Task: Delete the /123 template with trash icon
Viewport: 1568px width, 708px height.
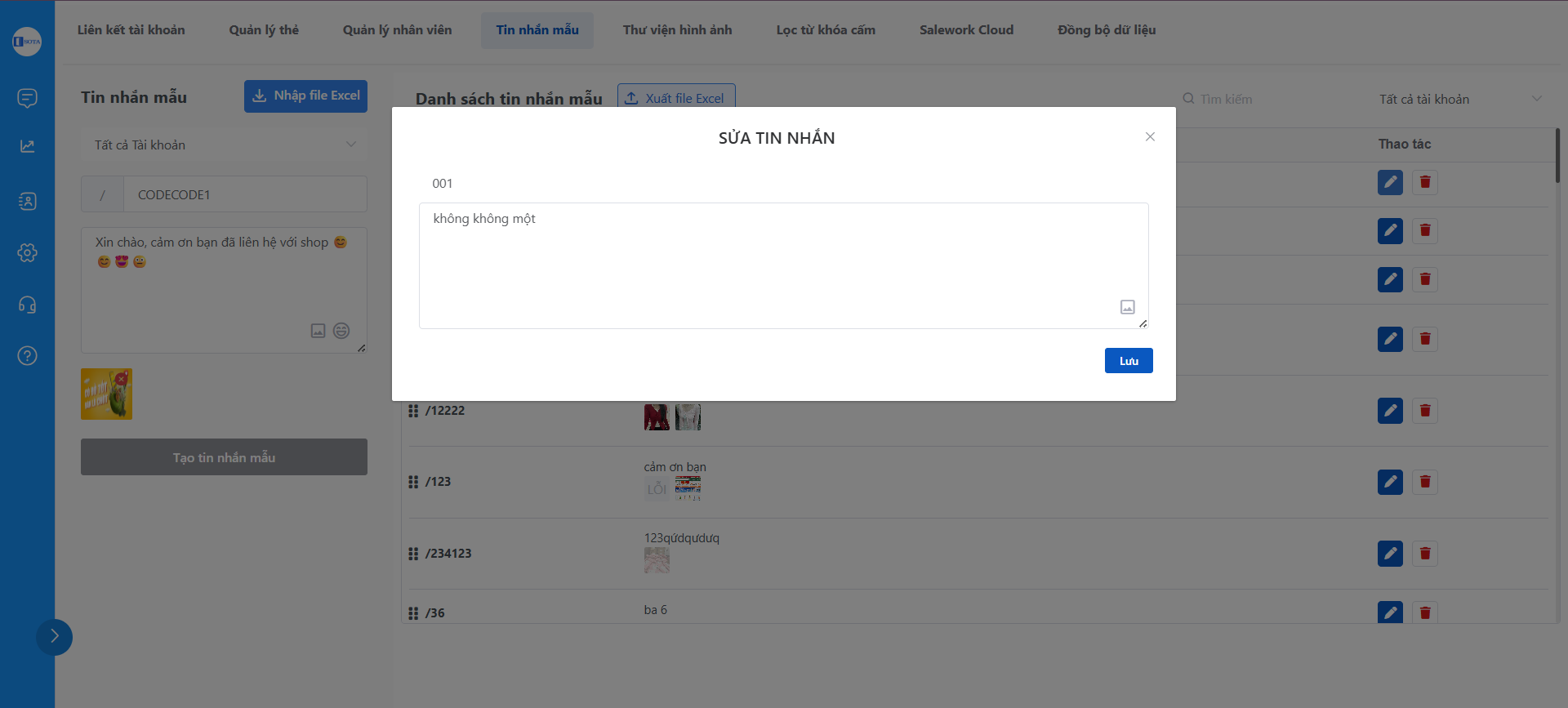Action: pyautogui.click(x=1425, y=482)
